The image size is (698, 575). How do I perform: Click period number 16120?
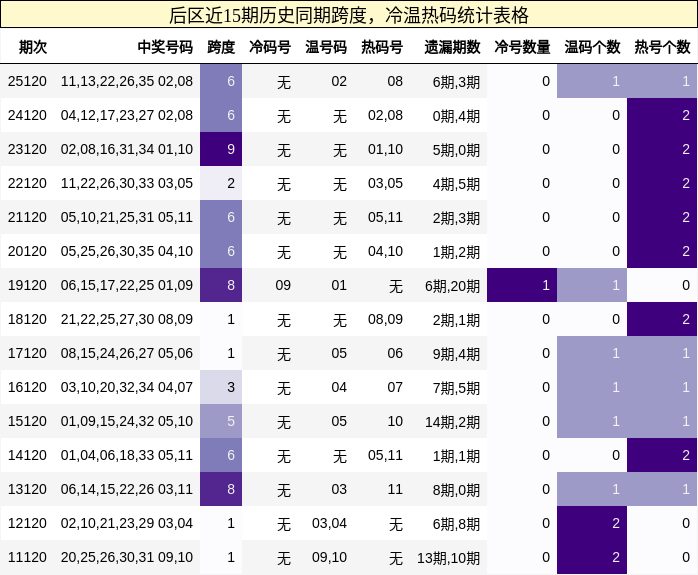[27, 387]
